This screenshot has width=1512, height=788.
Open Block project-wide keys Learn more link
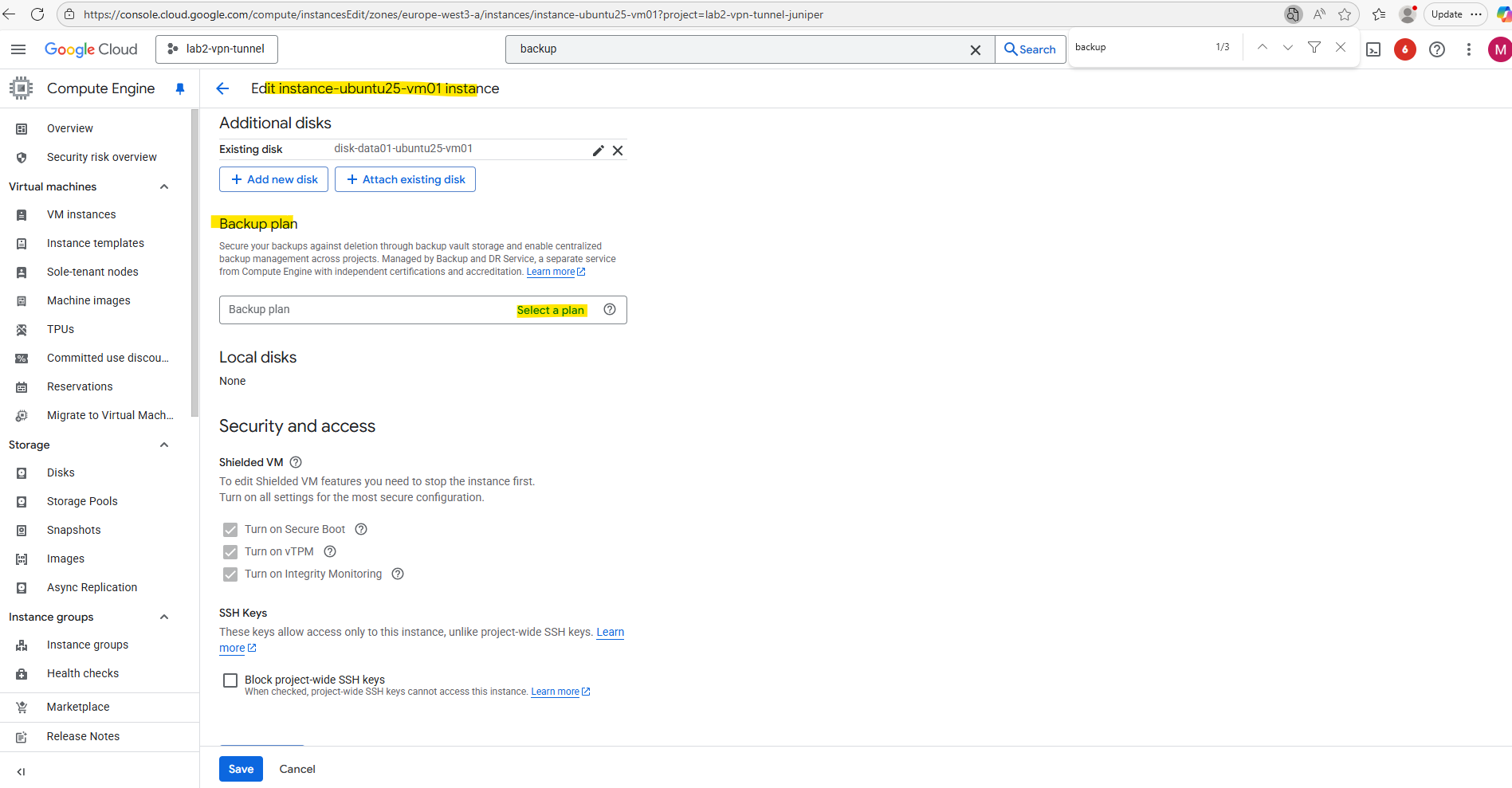[x=560, y=692]
